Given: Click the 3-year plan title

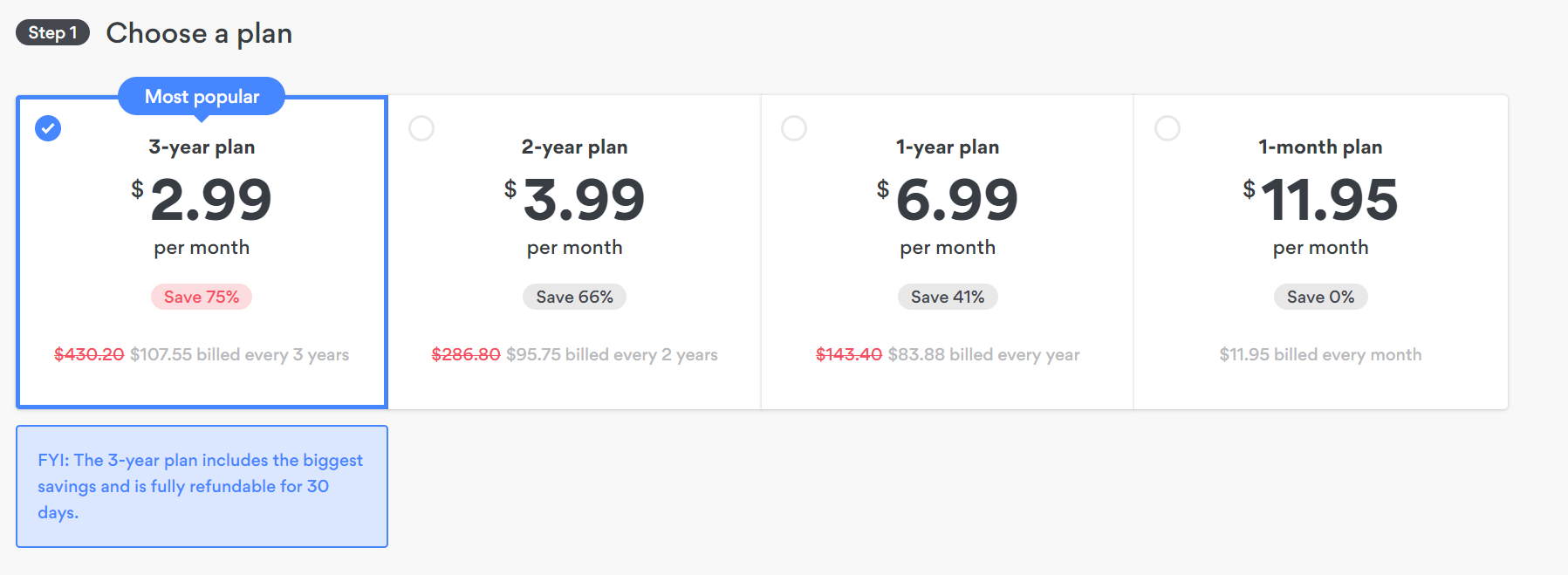Looking at the screenshot, I should (x=202, y=147).
